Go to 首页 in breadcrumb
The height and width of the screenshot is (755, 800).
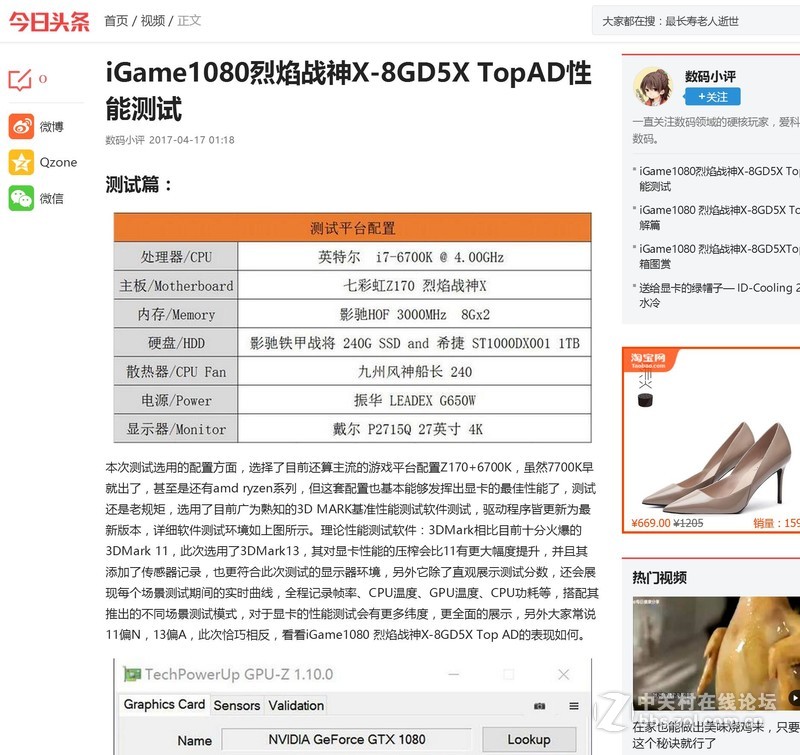click(x=116, y=21)
